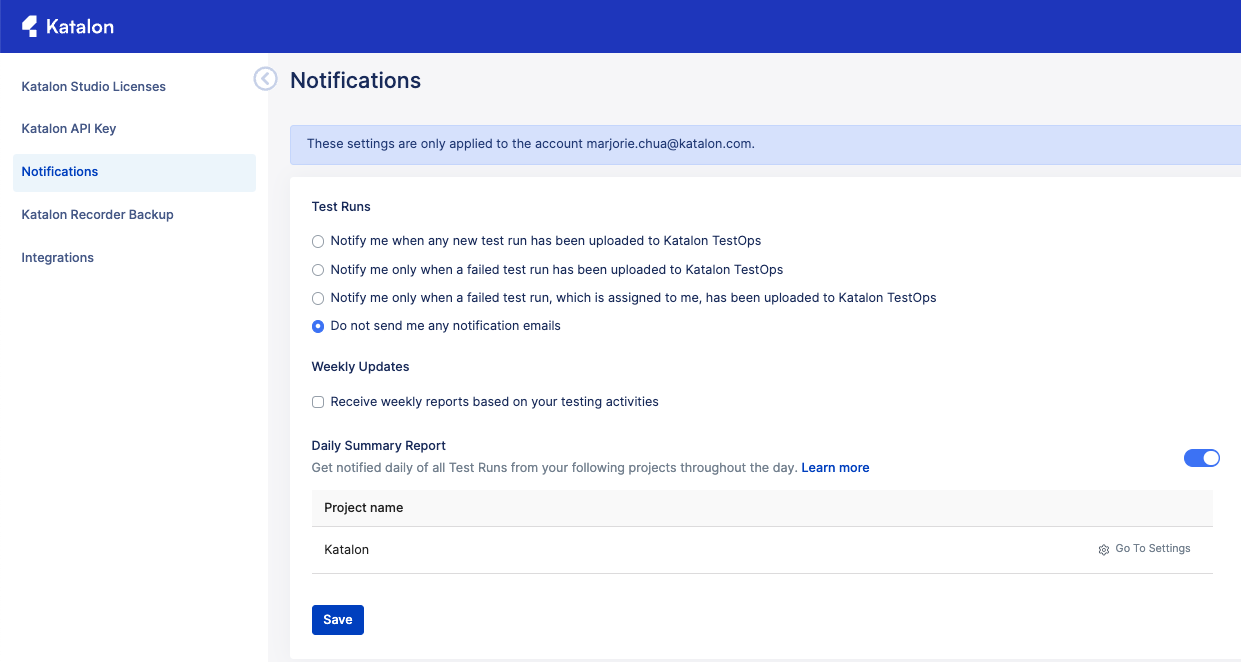Open Katalon Studio Licenses page
Viewport: 1241px width, 662px height.
[93, 86]
